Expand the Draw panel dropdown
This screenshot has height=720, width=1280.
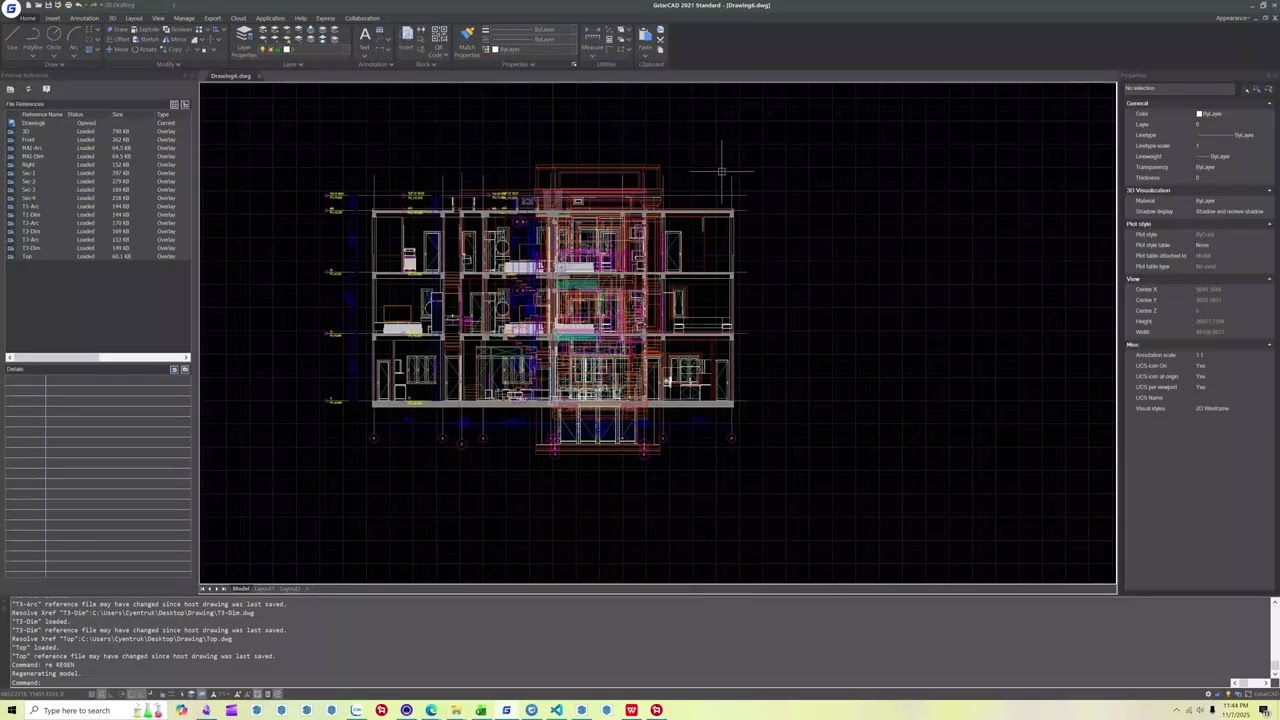52,64
